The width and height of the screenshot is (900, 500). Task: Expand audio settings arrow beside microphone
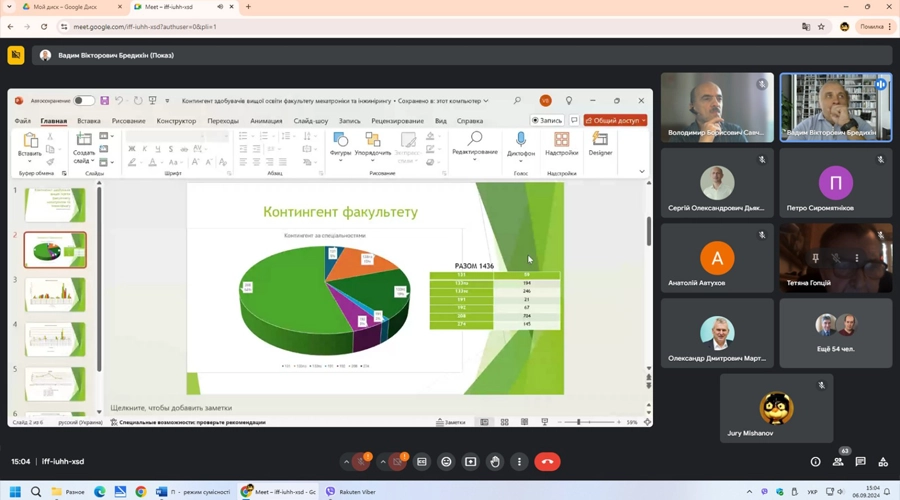click(x=346, y=462)
